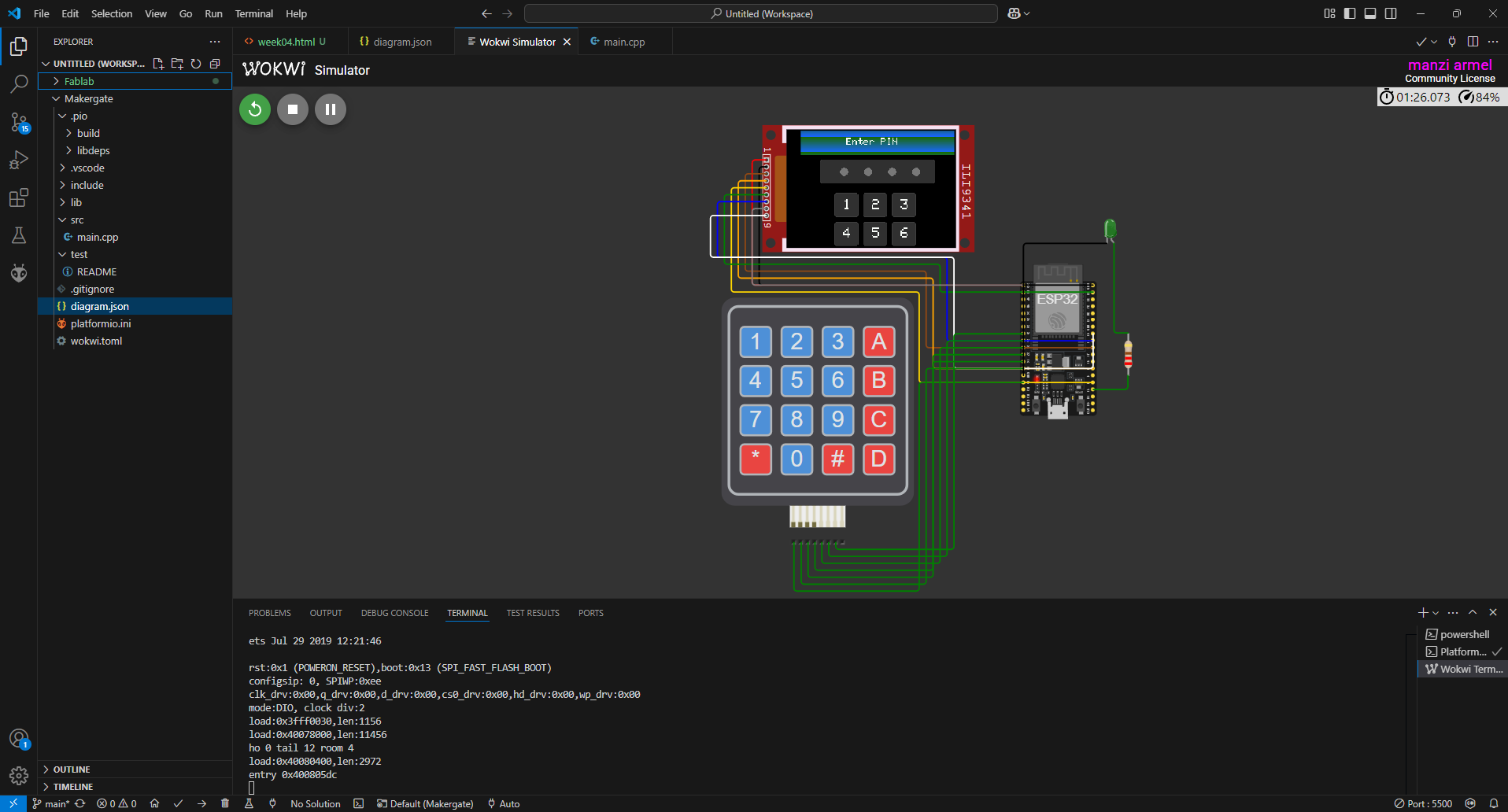Open the DEBUG CONSOLE panel tab

tap(395, 613)
